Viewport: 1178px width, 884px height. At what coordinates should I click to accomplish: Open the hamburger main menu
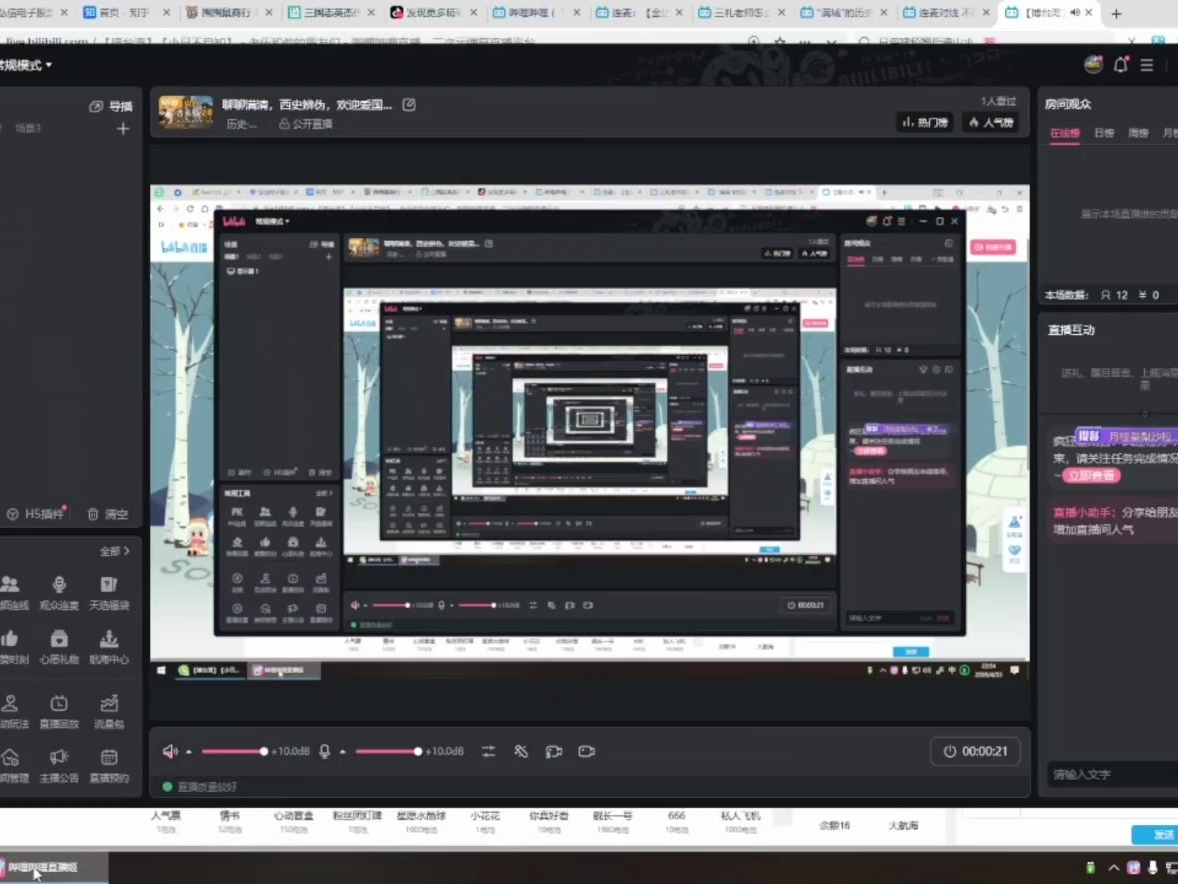1146,65
